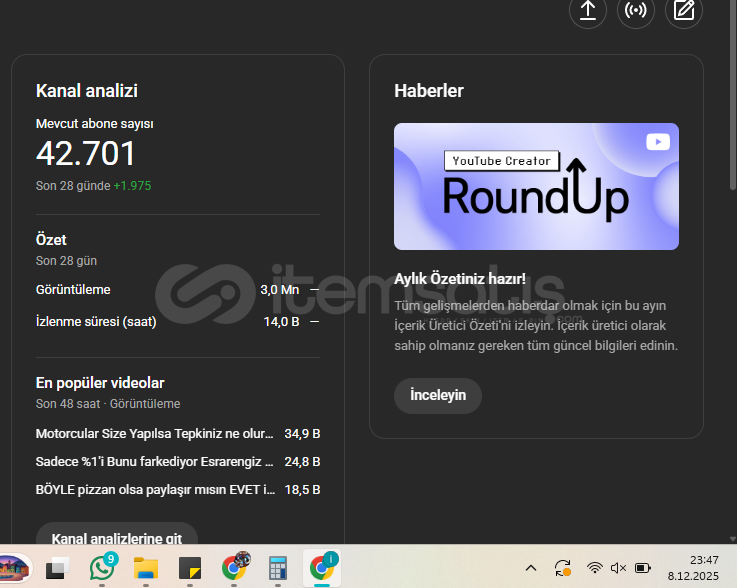Click the create post pencil icon
Image resolution: width=737 pixels, height=588 pixels.
pyautogui.click(x=684, y=10)
